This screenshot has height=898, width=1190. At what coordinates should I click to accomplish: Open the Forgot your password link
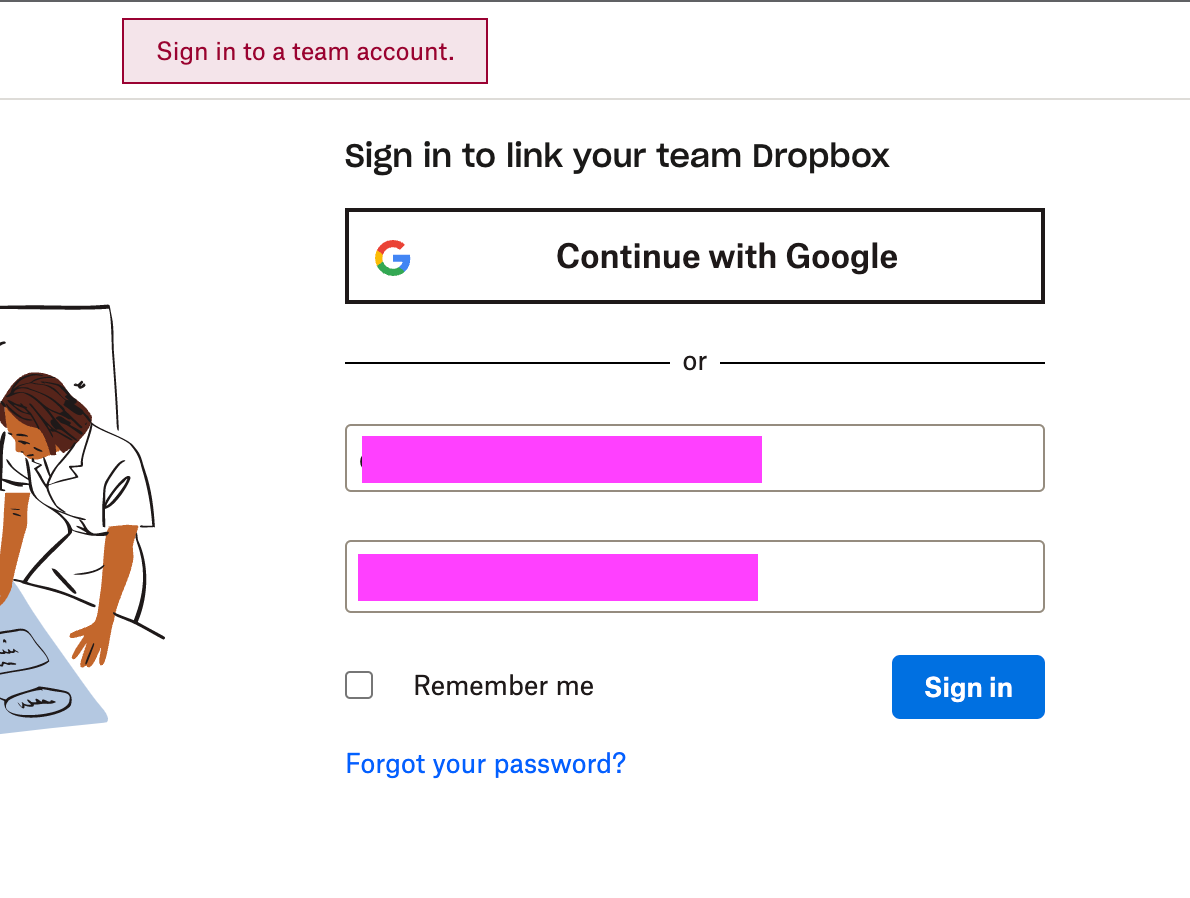[485, 764]
